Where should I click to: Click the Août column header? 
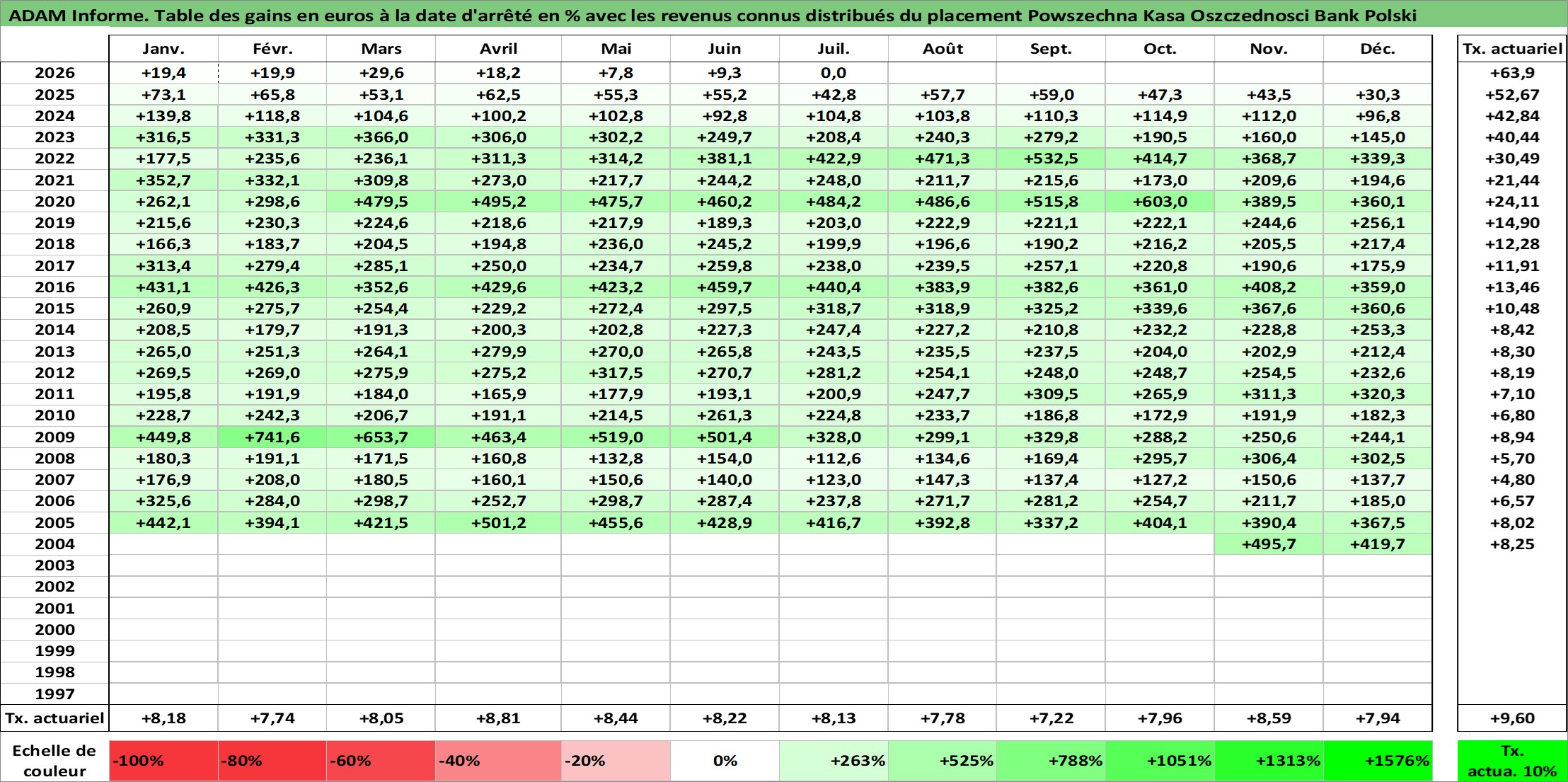[942, 49]
